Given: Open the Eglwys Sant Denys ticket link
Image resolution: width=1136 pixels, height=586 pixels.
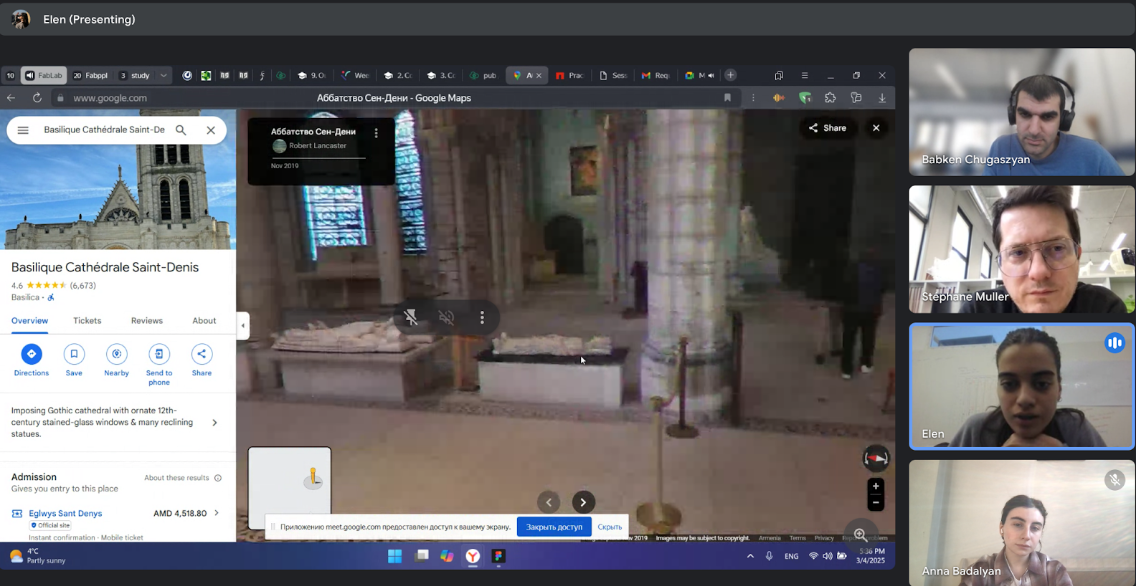Looking at the screenshot, I should (65, 514).
